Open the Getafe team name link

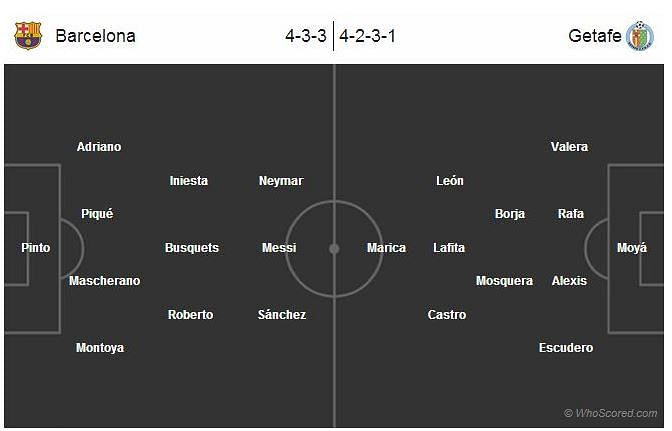594,36
